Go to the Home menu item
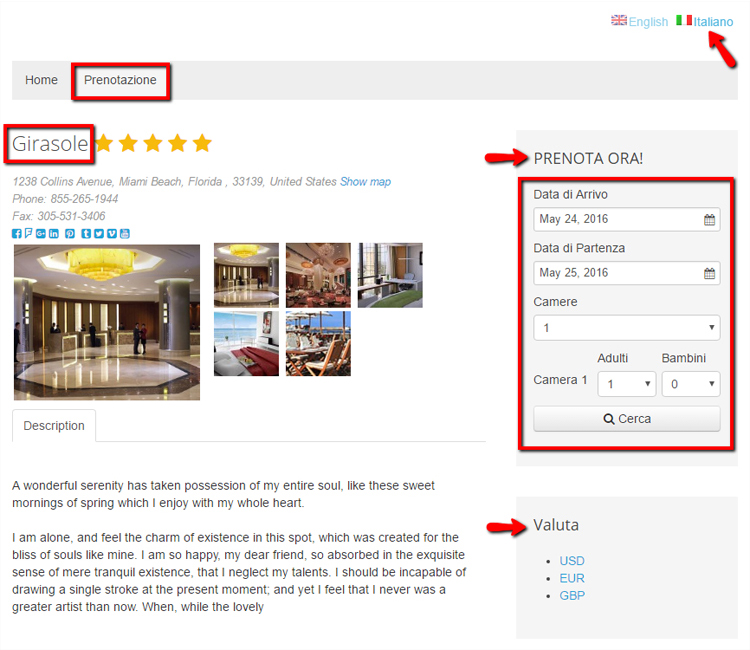This screenshot has height=650, width=750. coord(41,80)
